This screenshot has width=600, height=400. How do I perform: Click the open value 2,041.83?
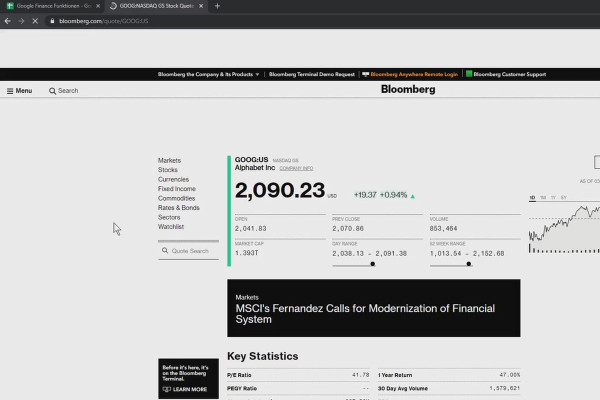(250, 229)
